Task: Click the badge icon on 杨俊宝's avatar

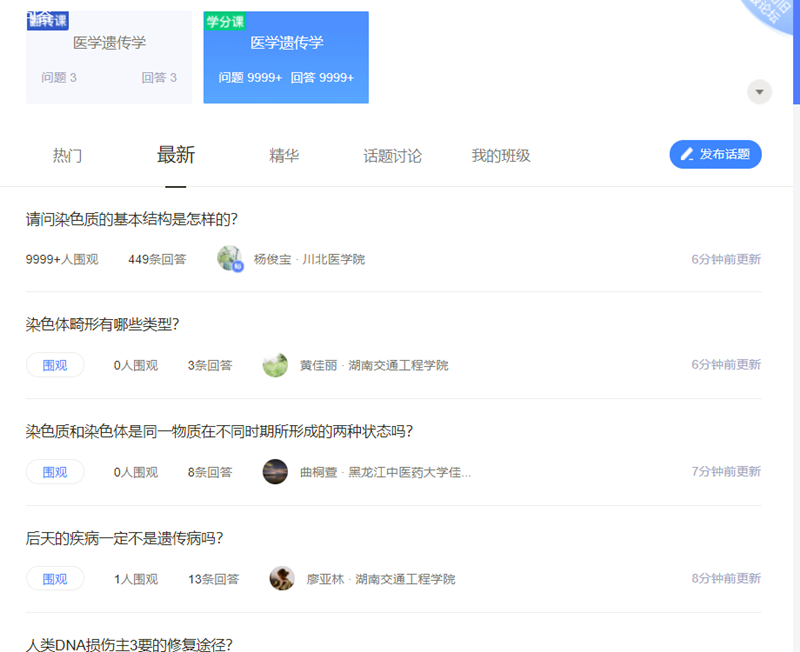Action: click(238, 265)
